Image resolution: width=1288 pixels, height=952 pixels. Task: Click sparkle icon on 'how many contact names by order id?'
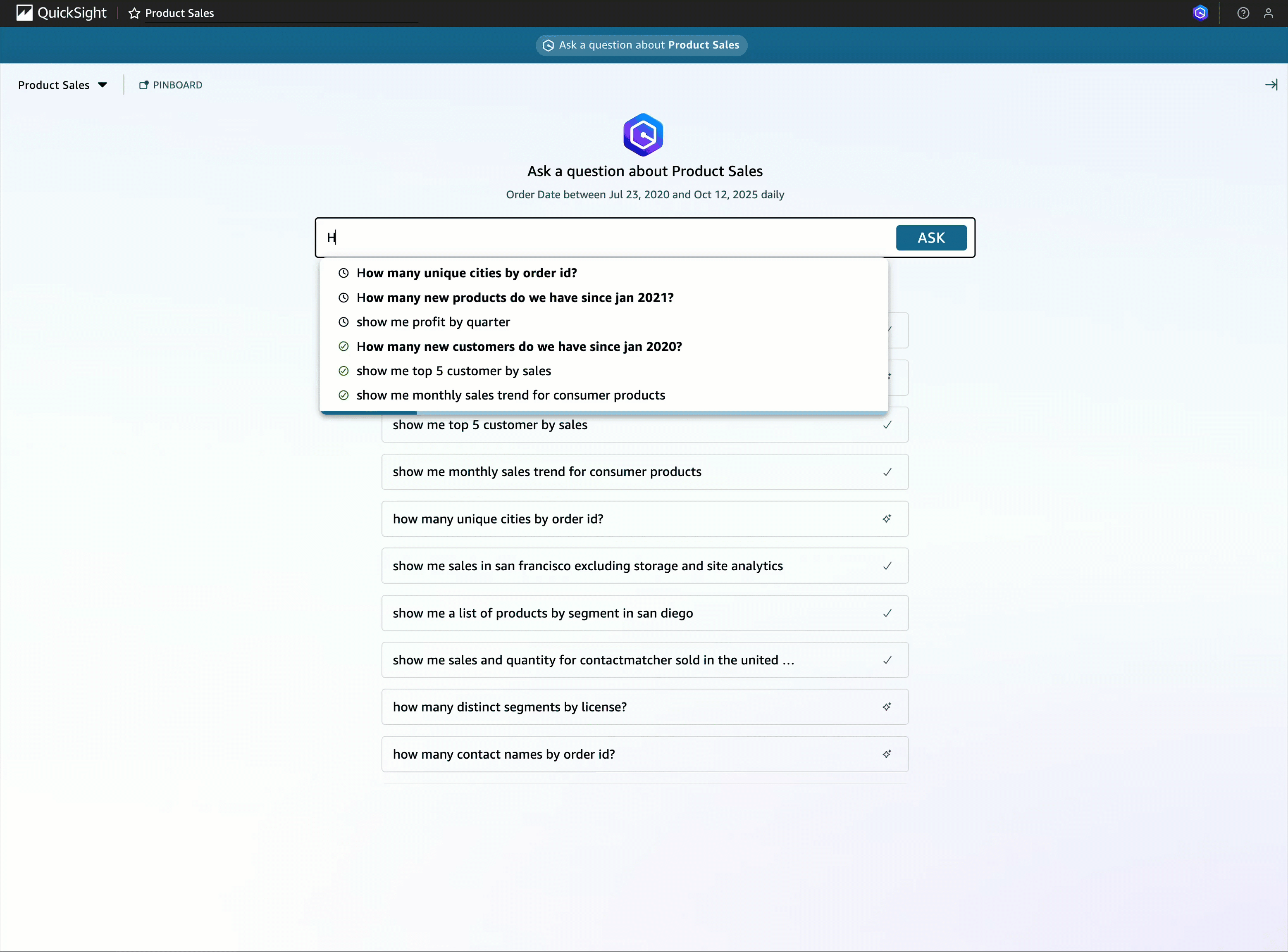pos(887,754)
